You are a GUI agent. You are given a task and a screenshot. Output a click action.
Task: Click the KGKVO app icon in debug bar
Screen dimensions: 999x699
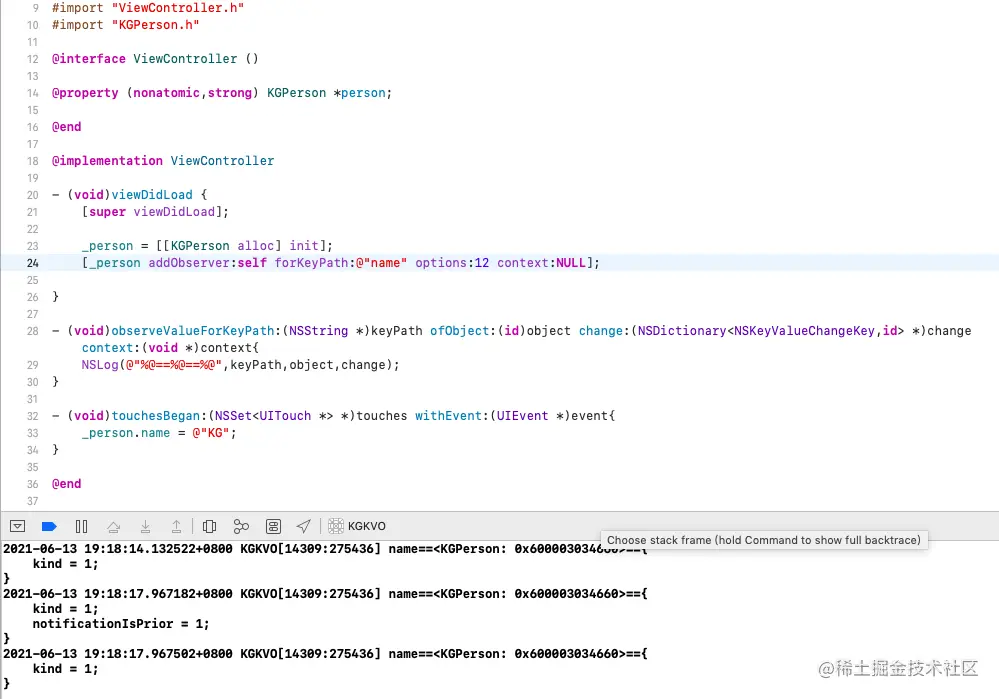(x=336, y=526)
